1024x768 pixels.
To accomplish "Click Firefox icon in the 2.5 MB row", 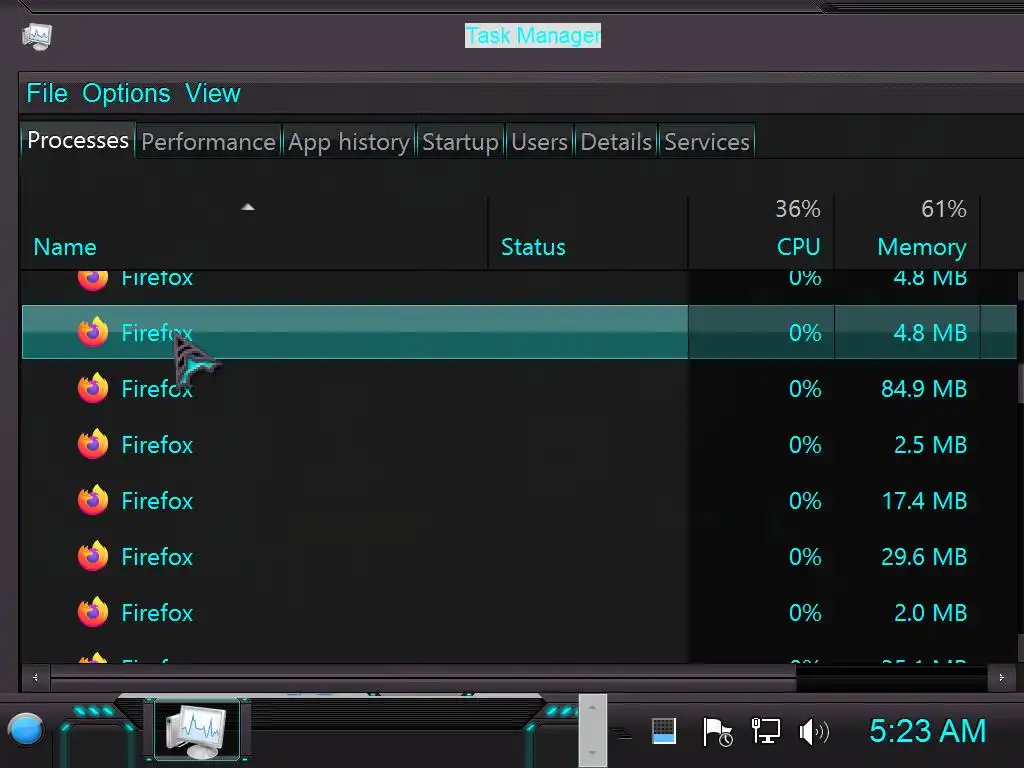I will click(x=93, y=444).
